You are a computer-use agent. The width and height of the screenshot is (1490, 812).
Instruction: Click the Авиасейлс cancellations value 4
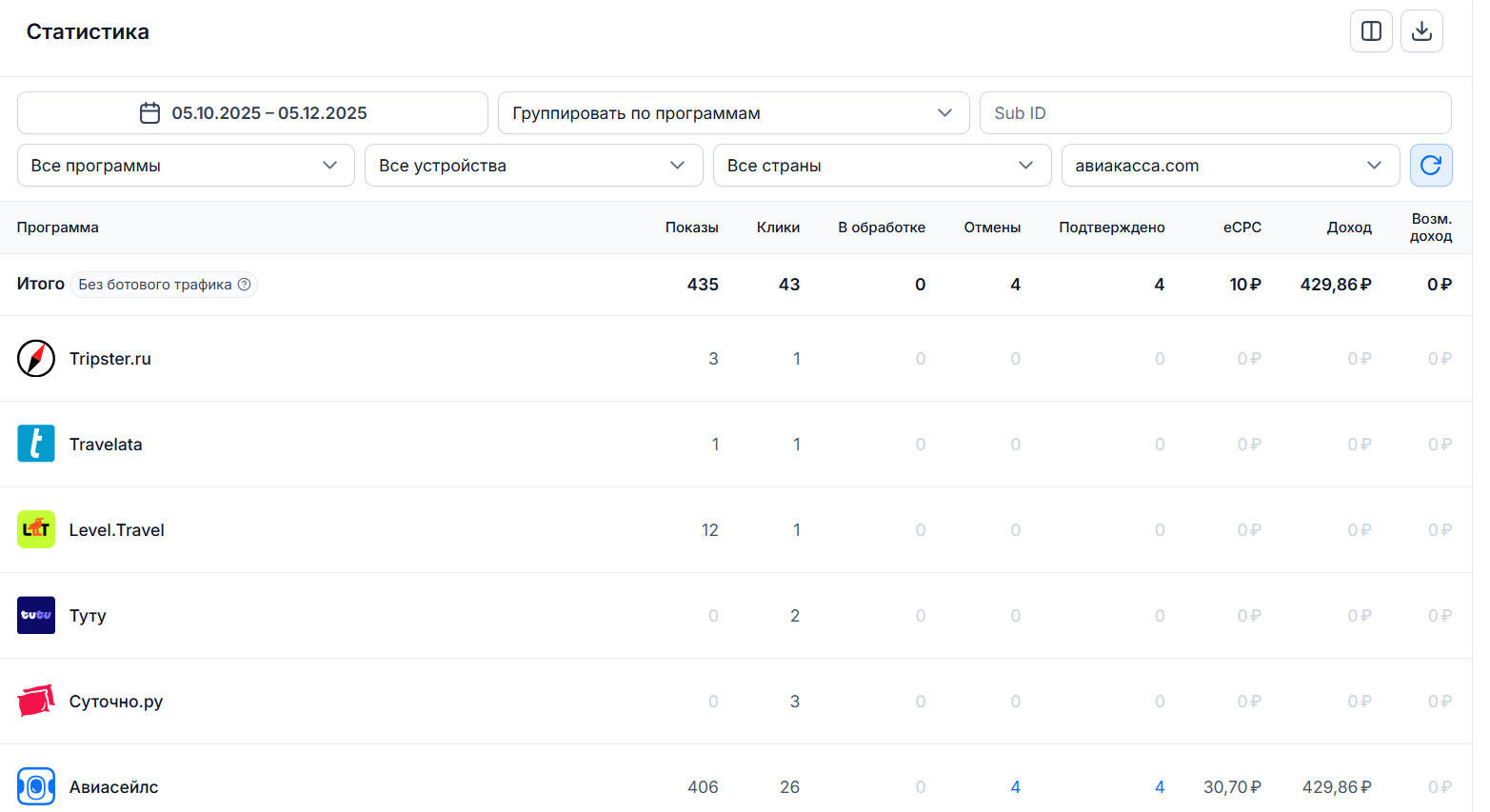[x=1015, y=787]
